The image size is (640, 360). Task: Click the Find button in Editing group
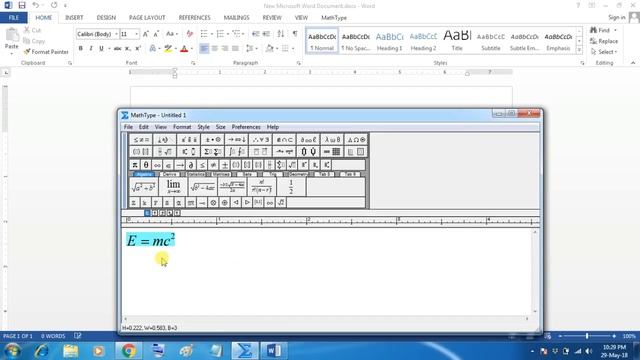[x=600, y=30]
